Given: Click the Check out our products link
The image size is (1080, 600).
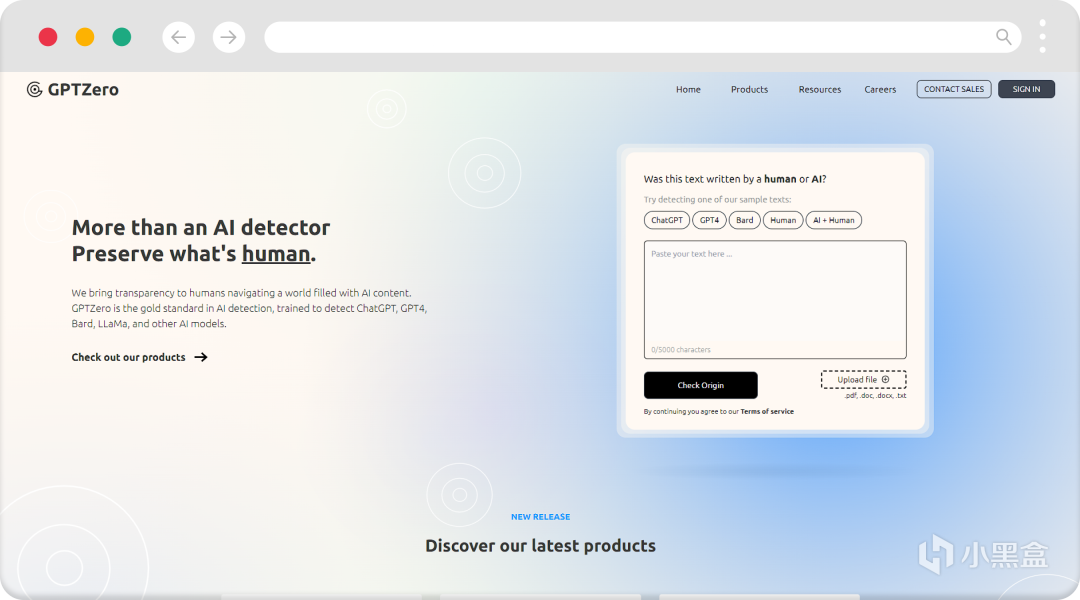Looking at the screenshot, I should [128, 357].
